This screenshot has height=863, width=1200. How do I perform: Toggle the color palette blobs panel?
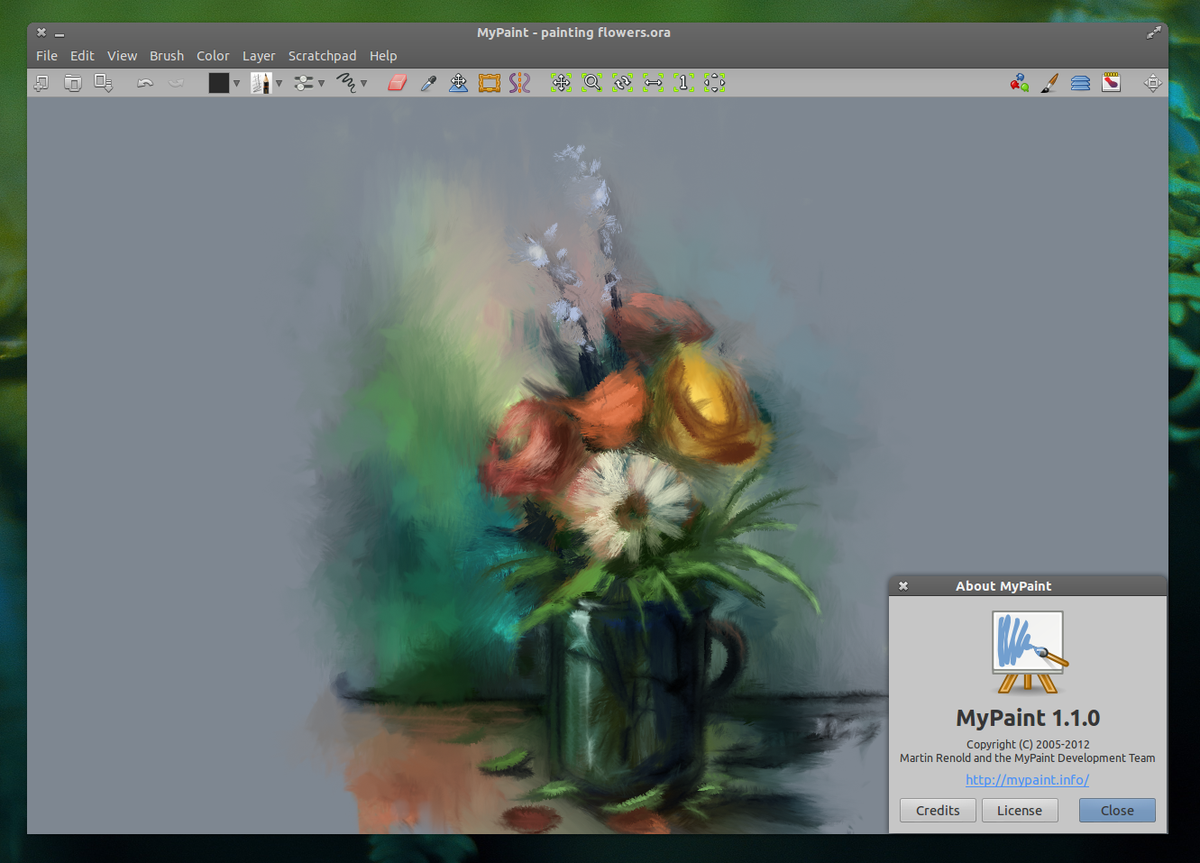(1019, 83)
